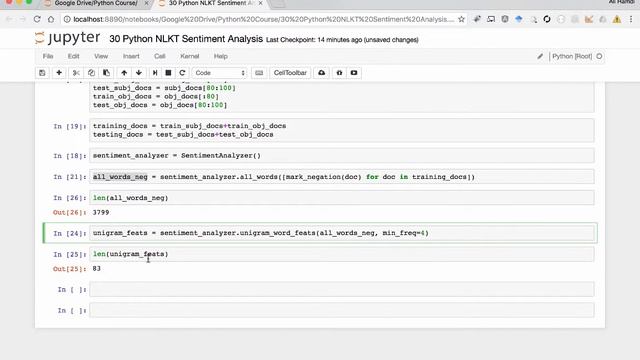The height and width of the screenshot is (360, 640).
Task: Focus the browser address bar
Action: (263, 19)
